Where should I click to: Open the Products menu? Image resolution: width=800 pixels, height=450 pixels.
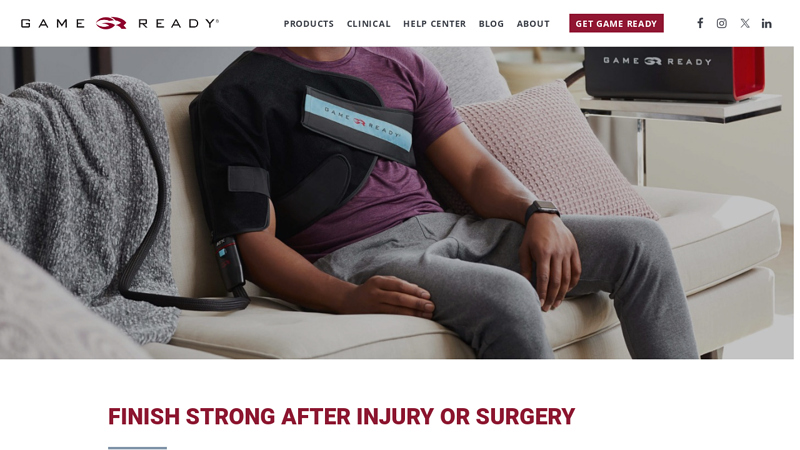click(309, 24)
